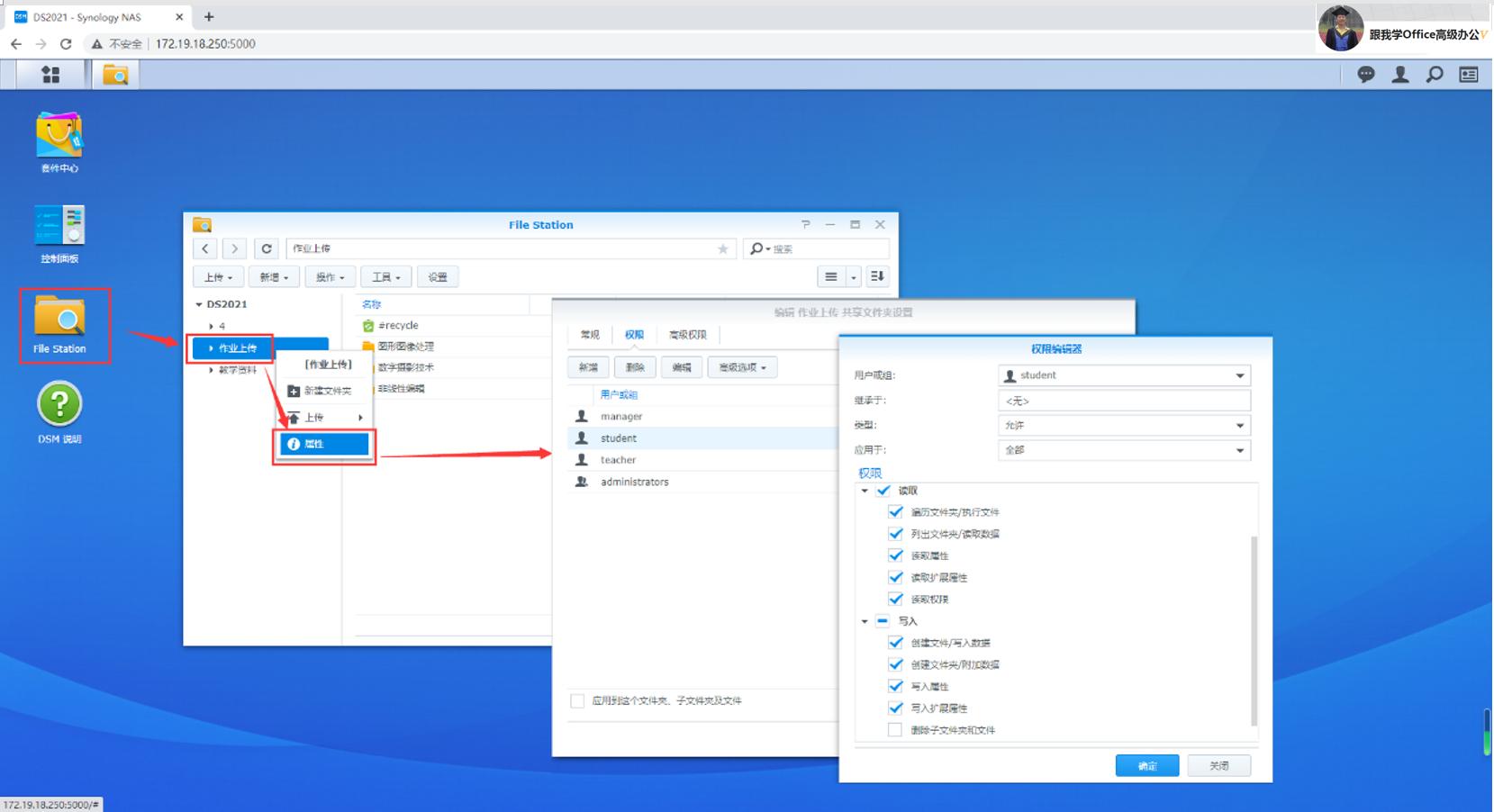The height and width of the screenshot is (812, 1494).
Task: Open the user or group dropdown showing student
Action: pos(1124,375)
